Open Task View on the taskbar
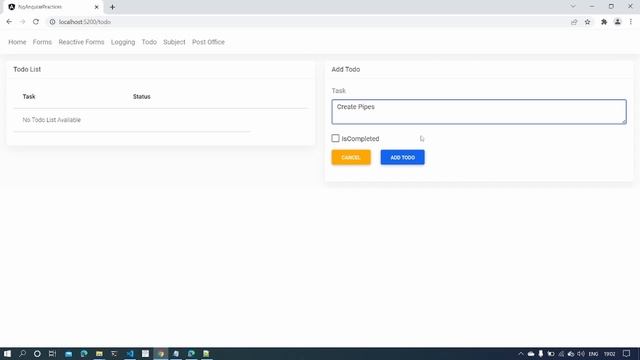 (x=52, y=353)
